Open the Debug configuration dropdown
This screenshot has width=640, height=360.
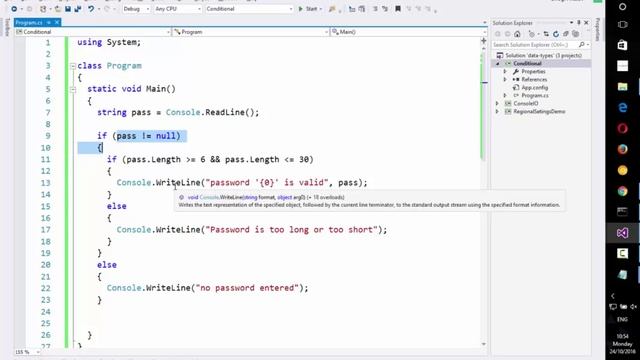(136, 9)
